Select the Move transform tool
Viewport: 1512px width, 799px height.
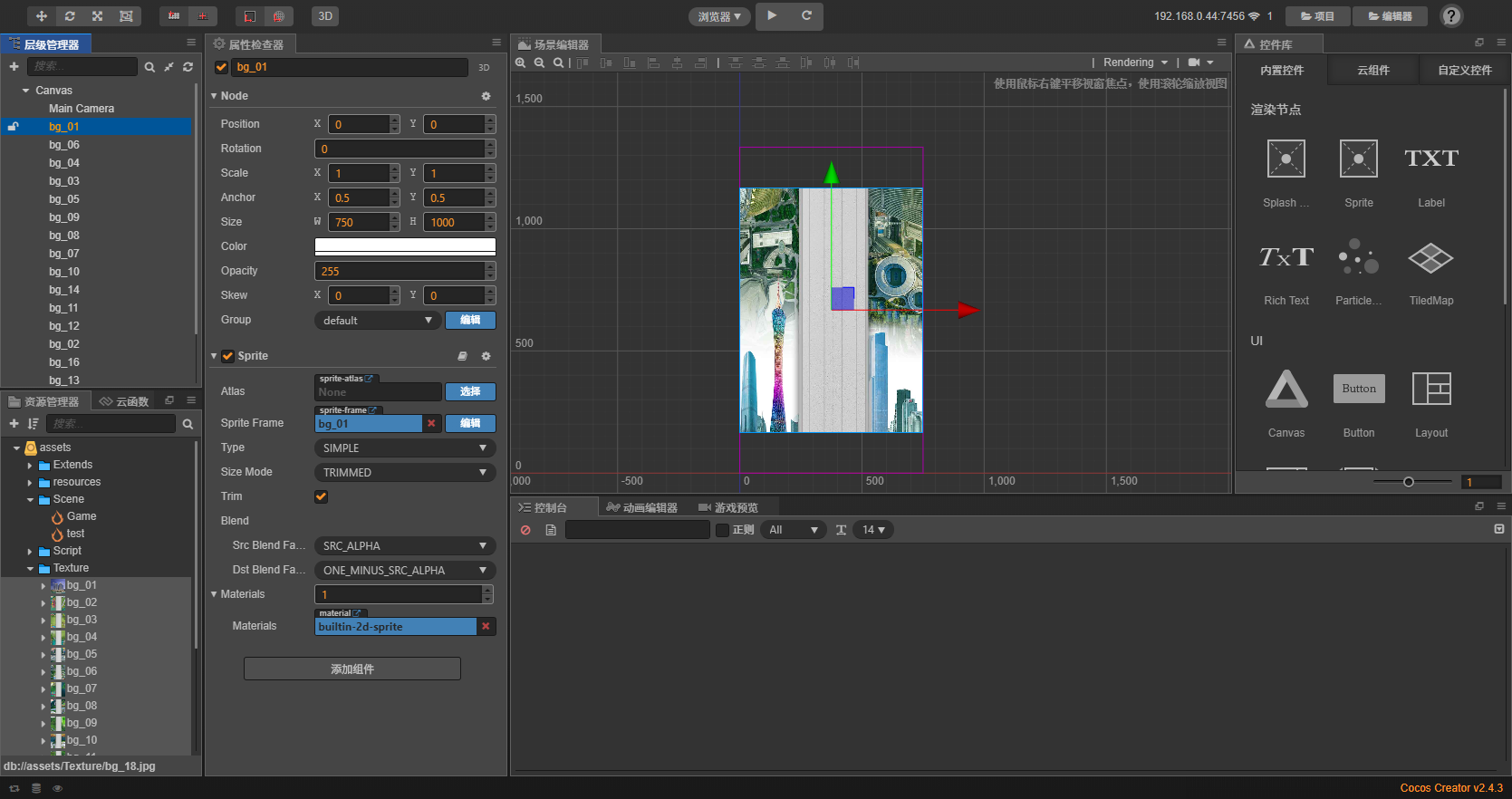(42, 16)
